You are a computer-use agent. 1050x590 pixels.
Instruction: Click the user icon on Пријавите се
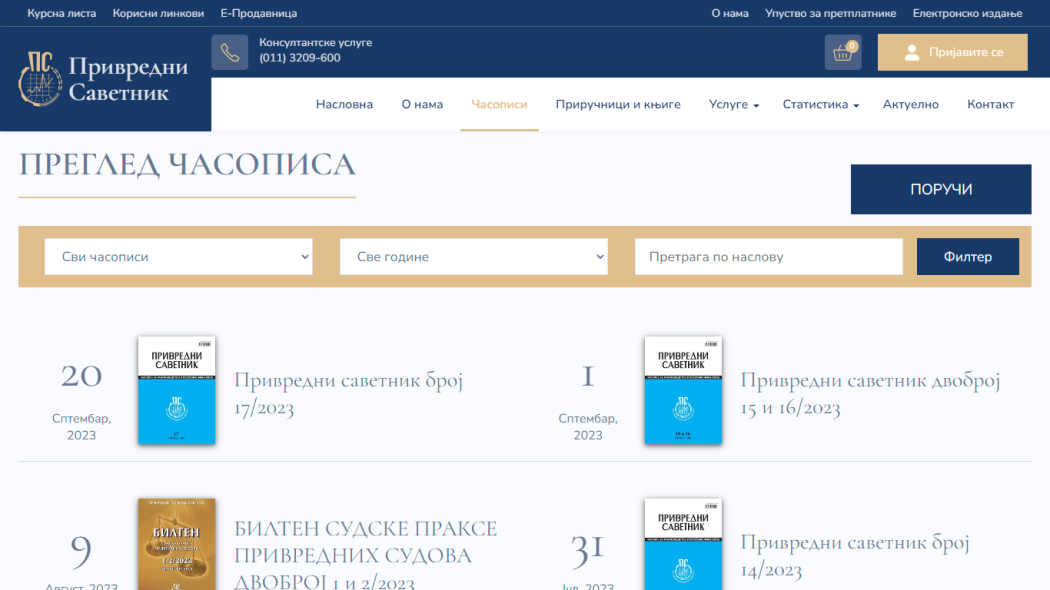click(913, 52)
